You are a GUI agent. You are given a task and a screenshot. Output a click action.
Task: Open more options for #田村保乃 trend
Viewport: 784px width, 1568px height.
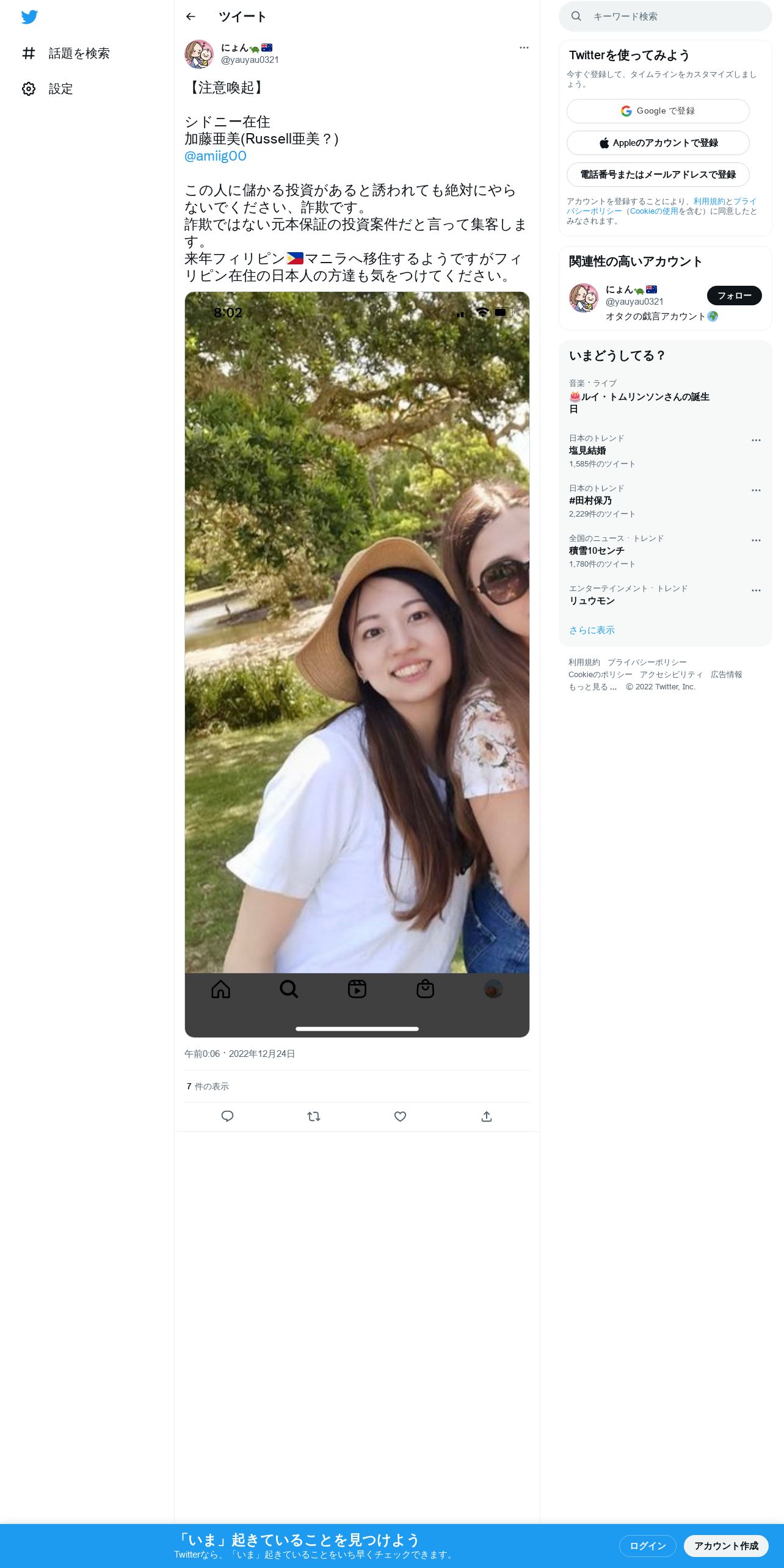click(x=756, y=490)
